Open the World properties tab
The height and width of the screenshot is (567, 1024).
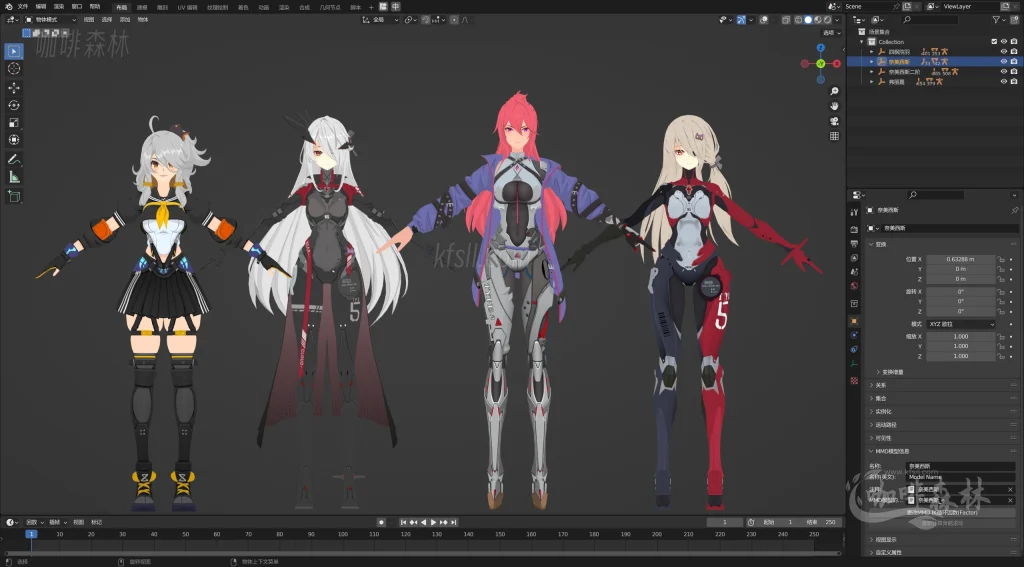tap(854, 286)
